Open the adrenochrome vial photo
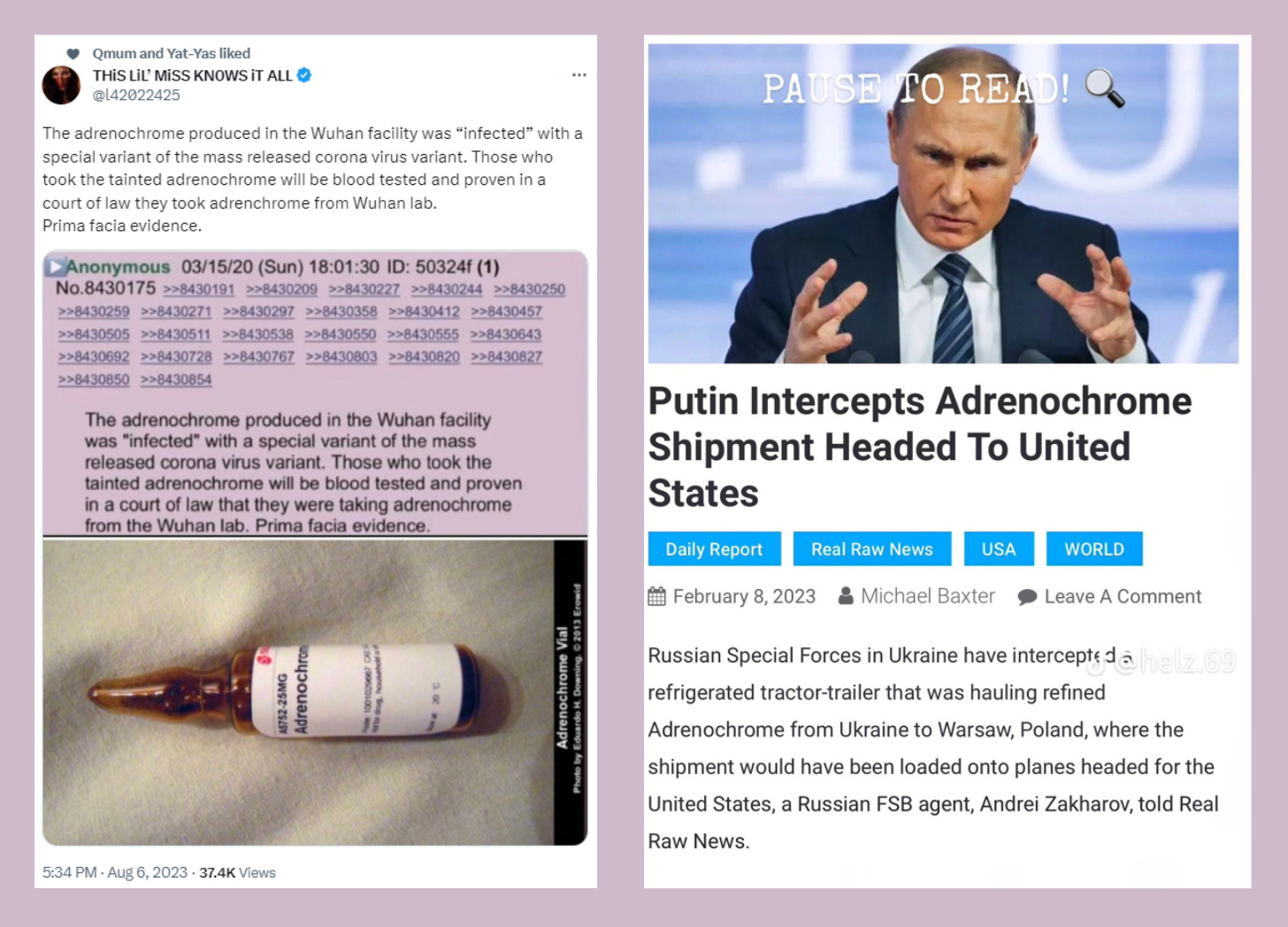The height and width of the screenshot is (927, 1288). point(315,693)
